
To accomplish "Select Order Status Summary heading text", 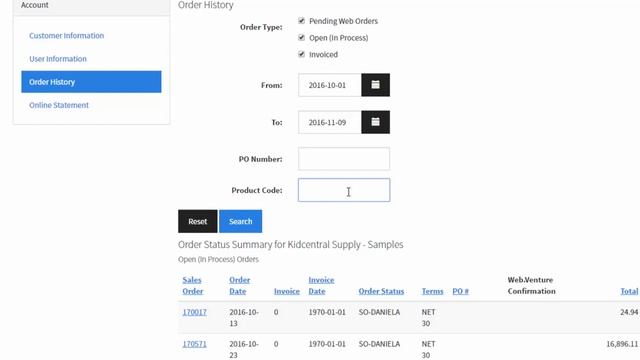I will [x=291, y=244].
